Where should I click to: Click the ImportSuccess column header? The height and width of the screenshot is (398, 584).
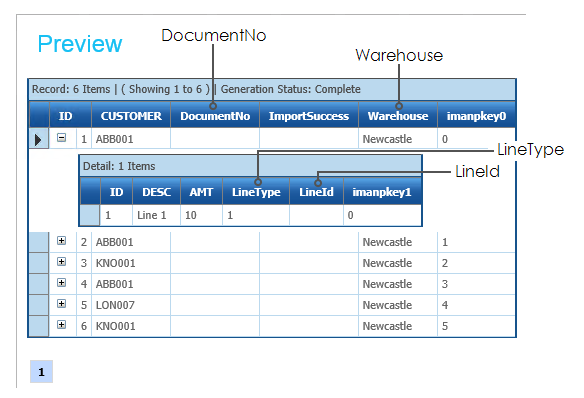pos(309,116)
